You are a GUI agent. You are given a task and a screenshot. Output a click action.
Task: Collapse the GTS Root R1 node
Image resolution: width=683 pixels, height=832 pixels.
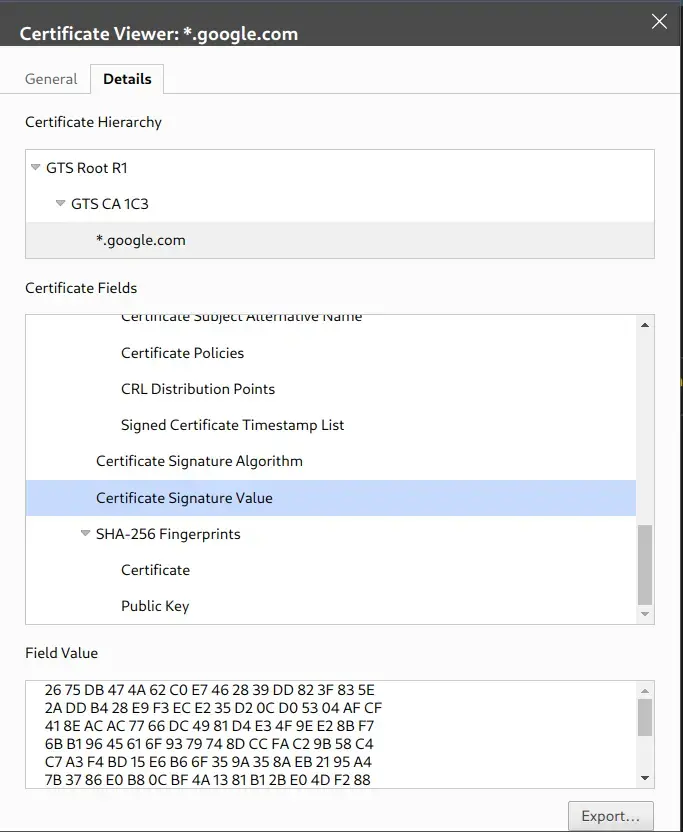[x=36, y=168]
